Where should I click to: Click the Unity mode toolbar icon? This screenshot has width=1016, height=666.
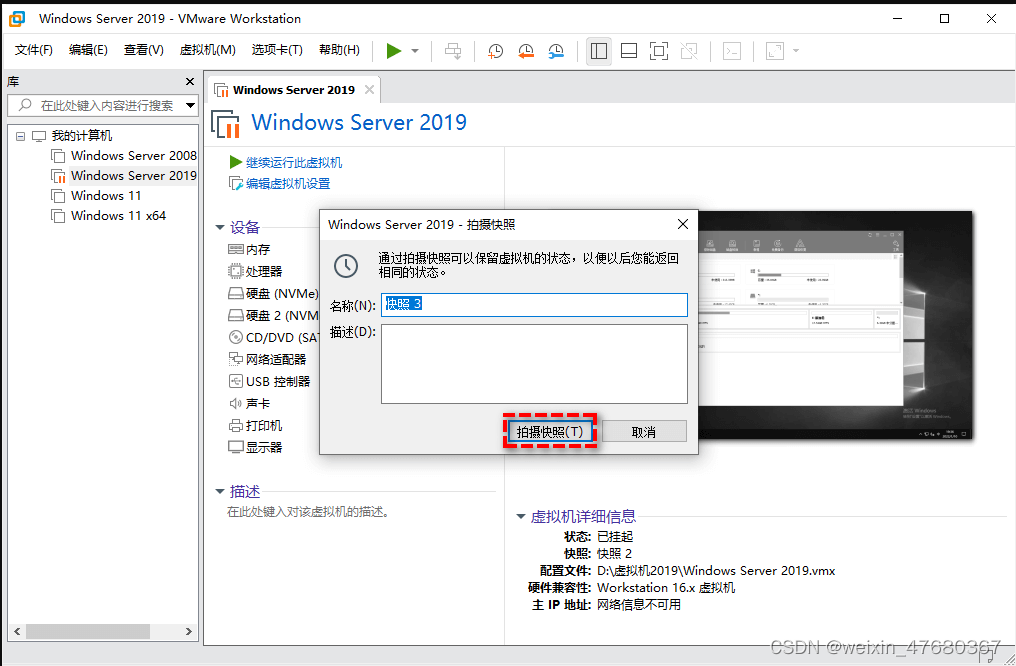[689, 51]
